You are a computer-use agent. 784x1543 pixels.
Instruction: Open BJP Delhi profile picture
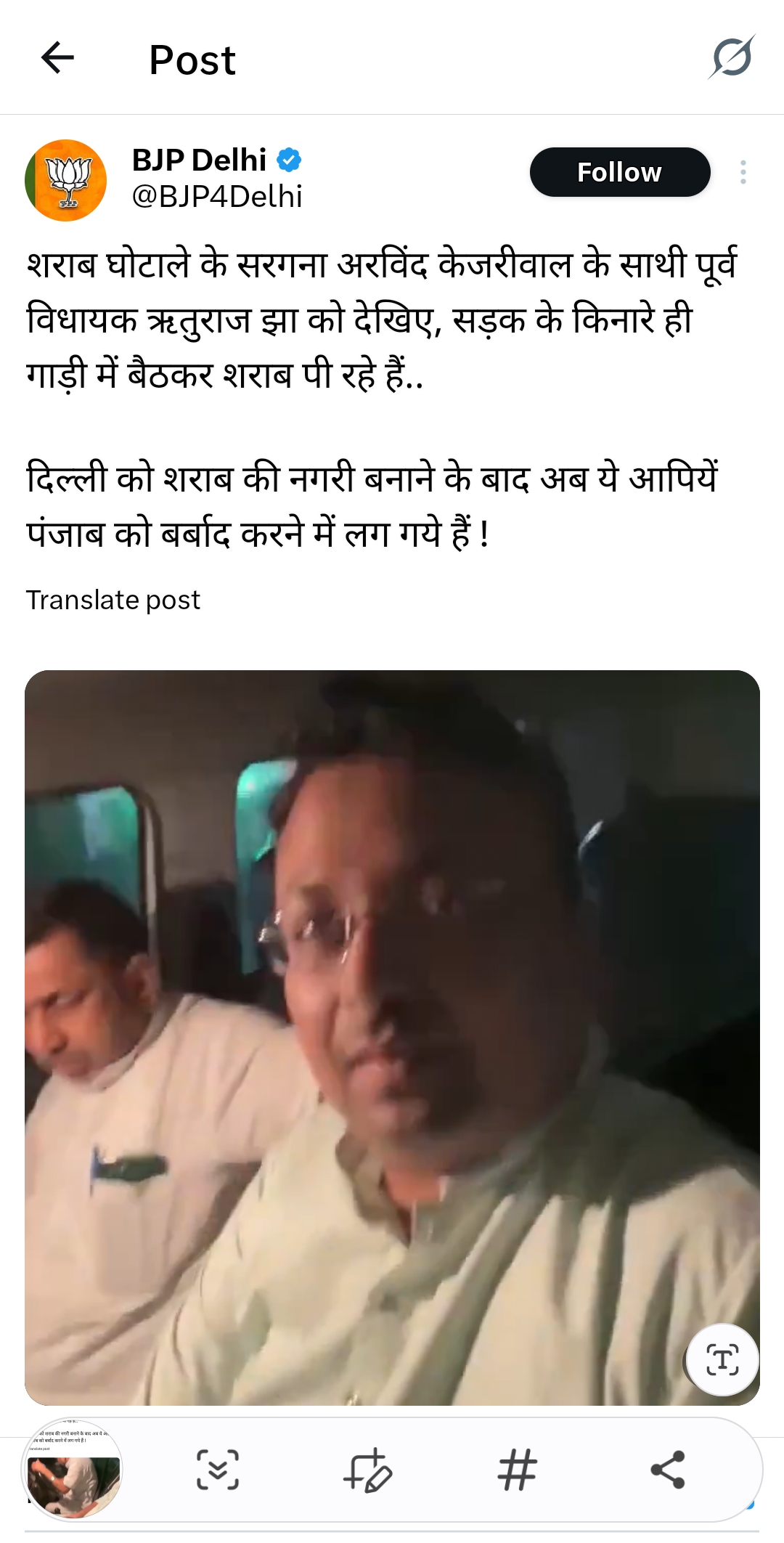pos(66,179)
